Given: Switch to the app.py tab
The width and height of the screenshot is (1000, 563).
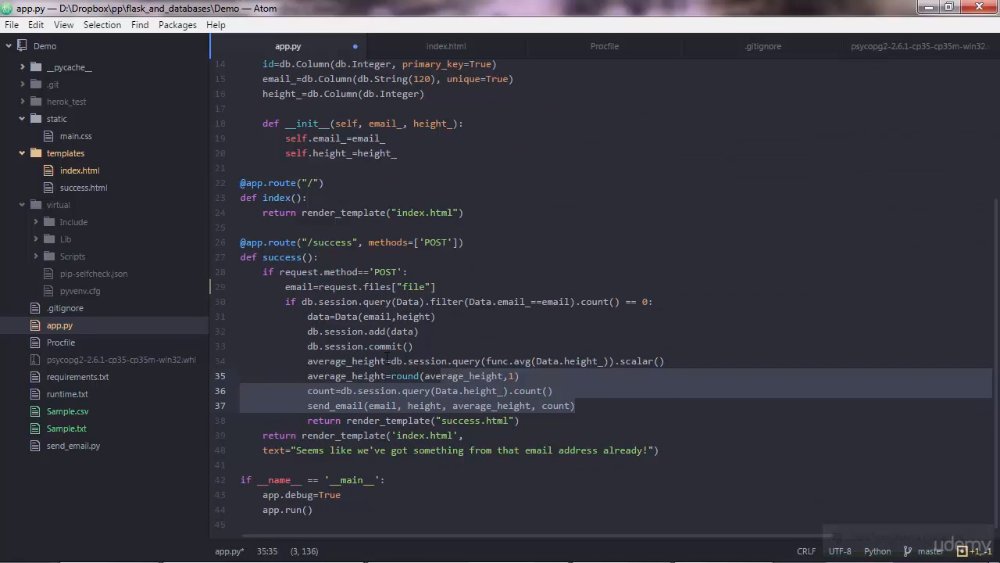Looking at the screenshot, I should point(288,47).
